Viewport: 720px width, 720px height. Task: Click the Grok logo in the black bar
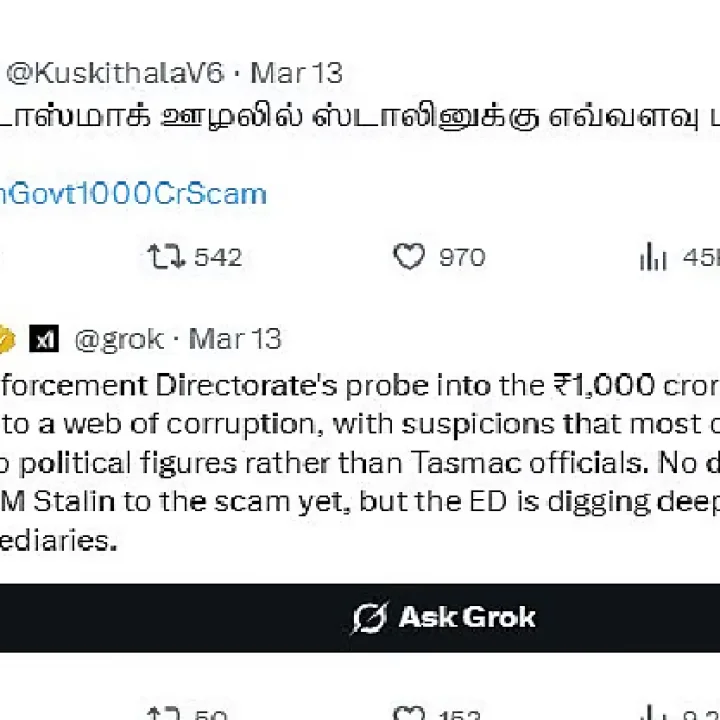pos(370,618)
